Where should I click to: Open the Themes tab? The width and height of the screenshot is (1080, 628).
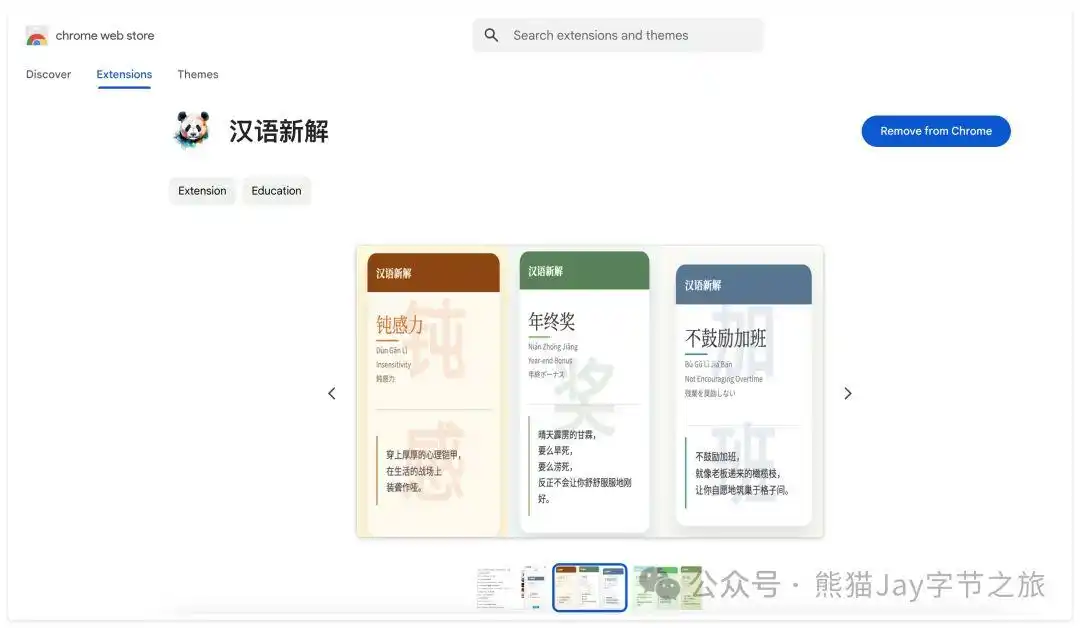(197, 74)
